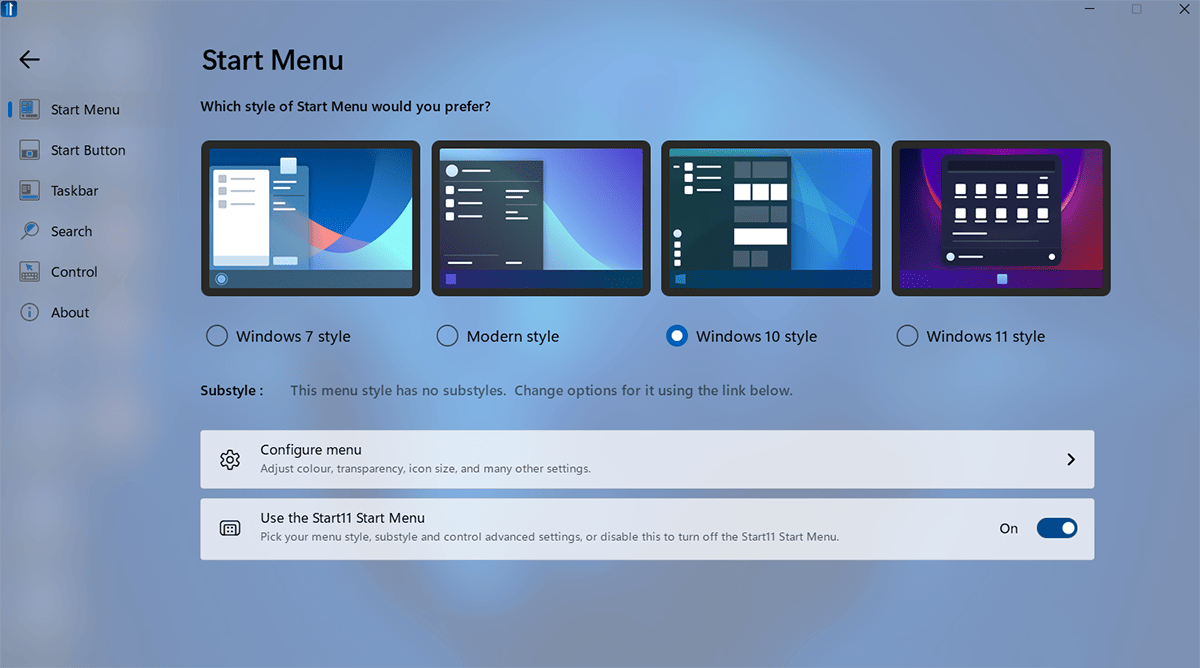The height and width of the screenshot is (668, 1200).
Task: Click the Start11 Start Menu keyboard-style icon
Action: point(230,528)
